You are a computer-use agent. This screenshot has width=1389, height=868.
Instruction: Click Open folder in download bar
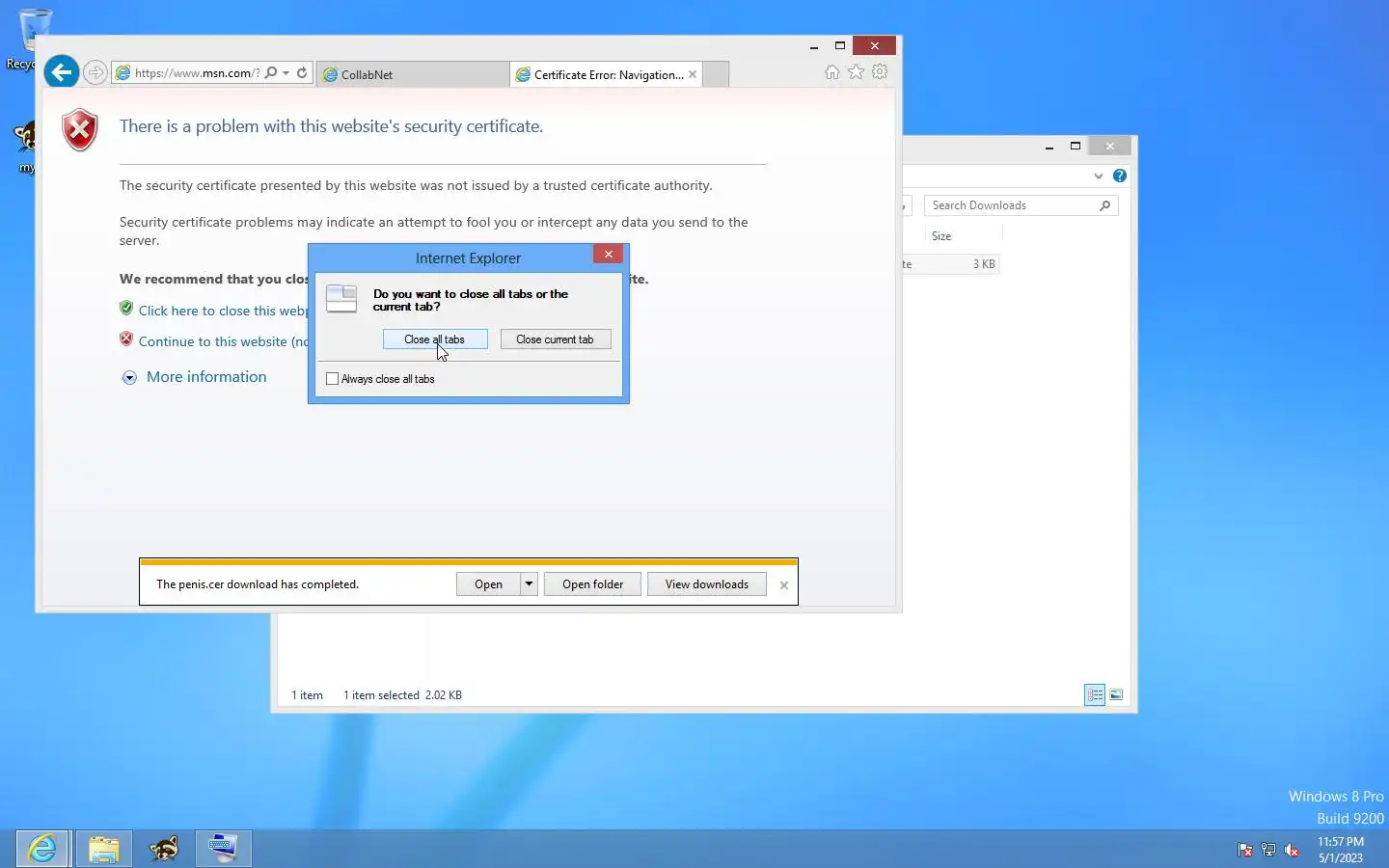click(592, 584)
